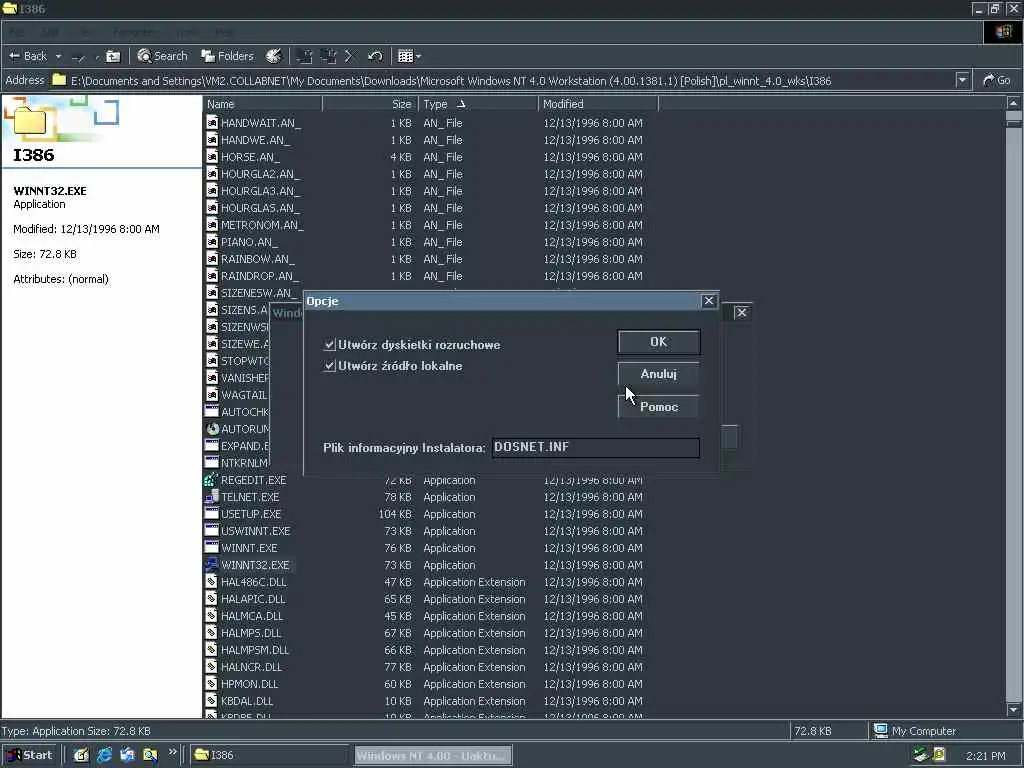Click the AUTORUN CD icon
This screenshot has width=1024, height=768.
(x=212, y=429)
